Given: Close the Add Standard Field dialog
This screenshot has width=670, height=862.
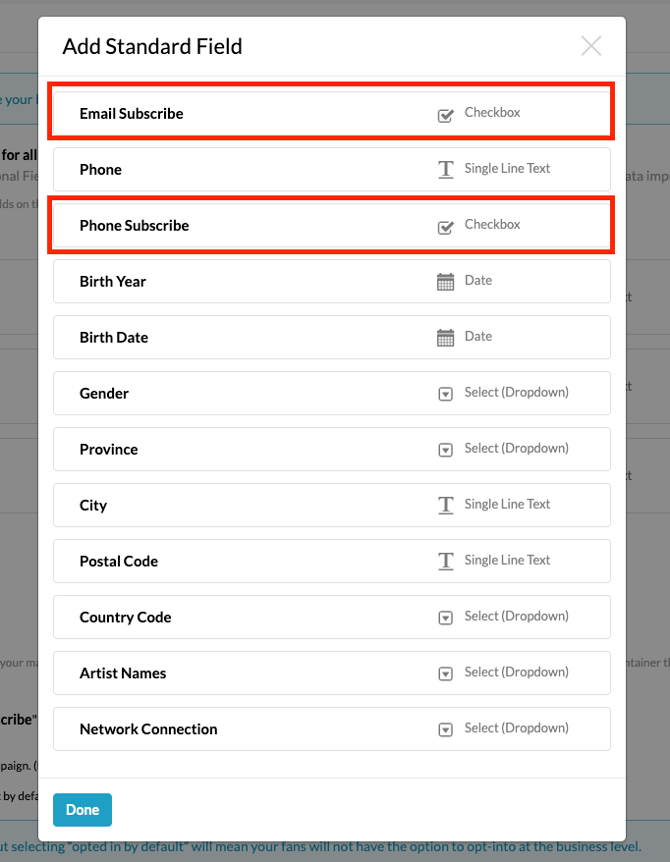Looking at the screenshot, I should pyautogui.click(x=591, y=46).
